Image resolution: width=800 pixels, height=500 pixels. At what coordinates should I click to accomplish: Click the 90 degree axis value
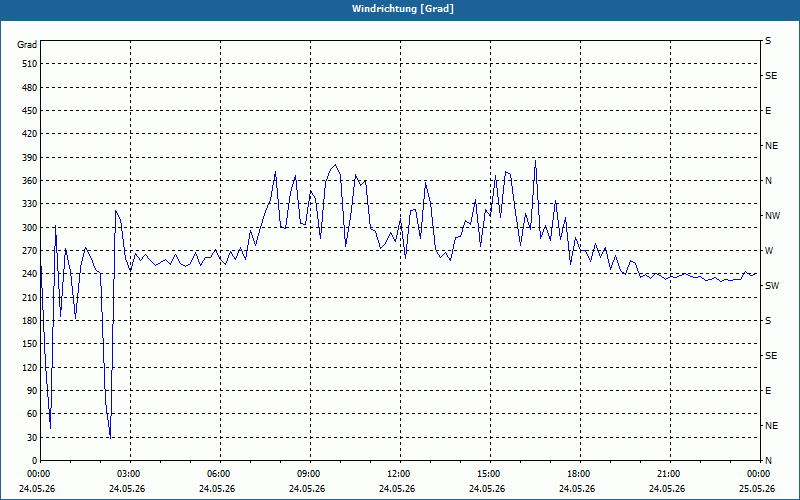coord(32,391)
